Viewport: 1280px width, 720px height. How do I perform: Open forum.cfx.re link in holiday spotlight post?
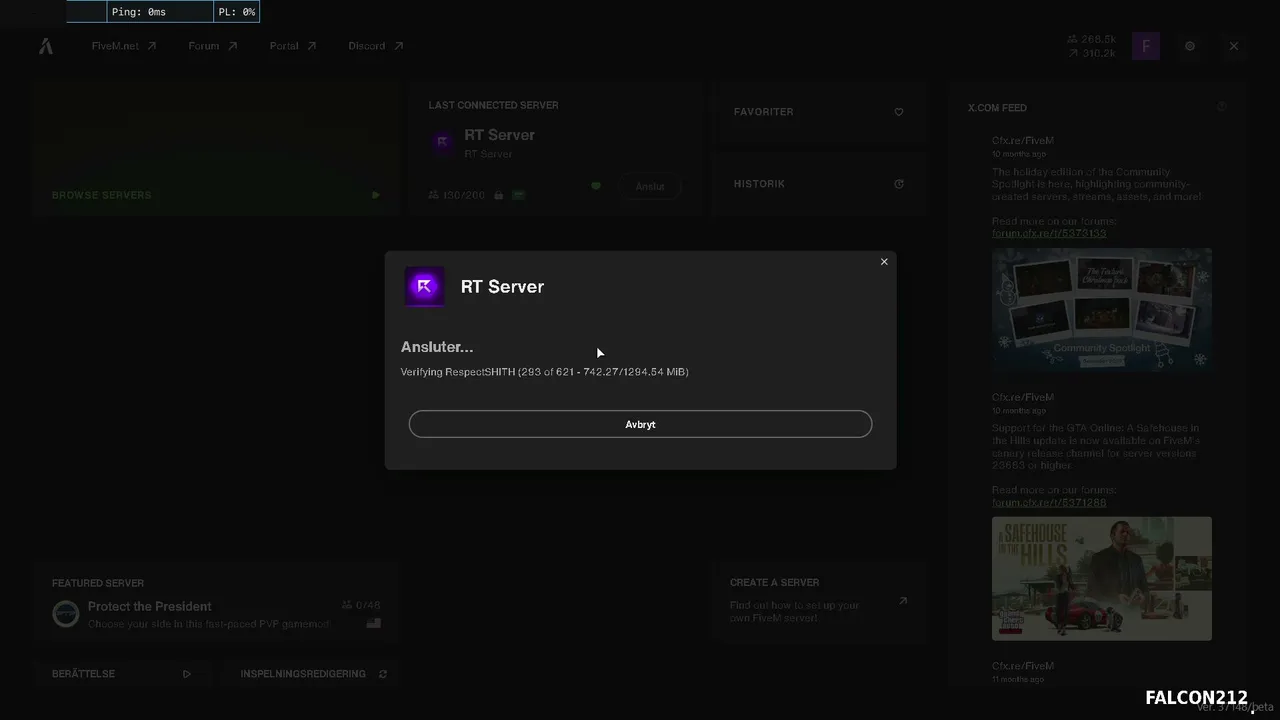(x=1049, y=233)
